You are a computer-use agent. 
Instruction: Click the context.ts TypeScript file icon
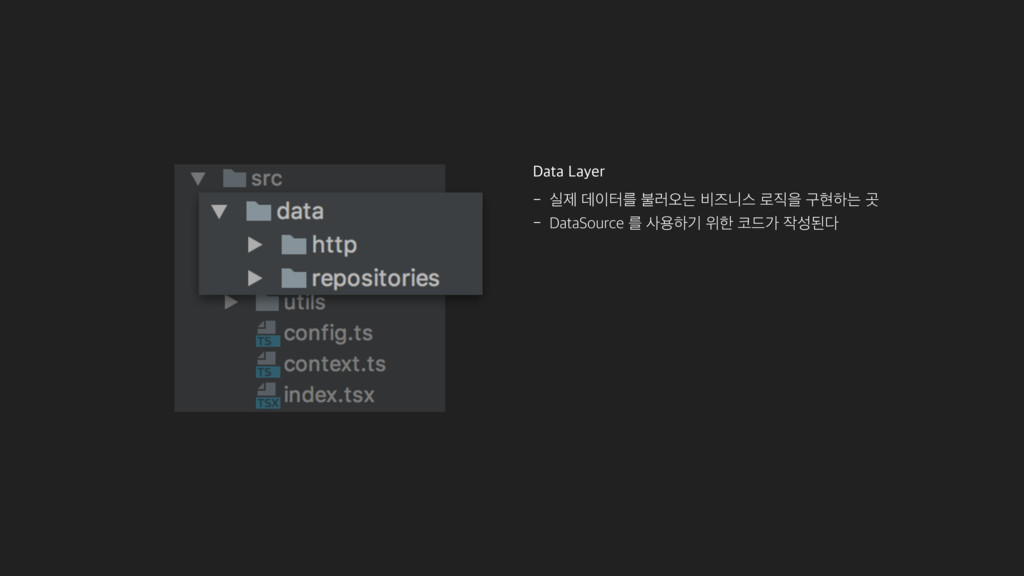click(x=267, y=364)
